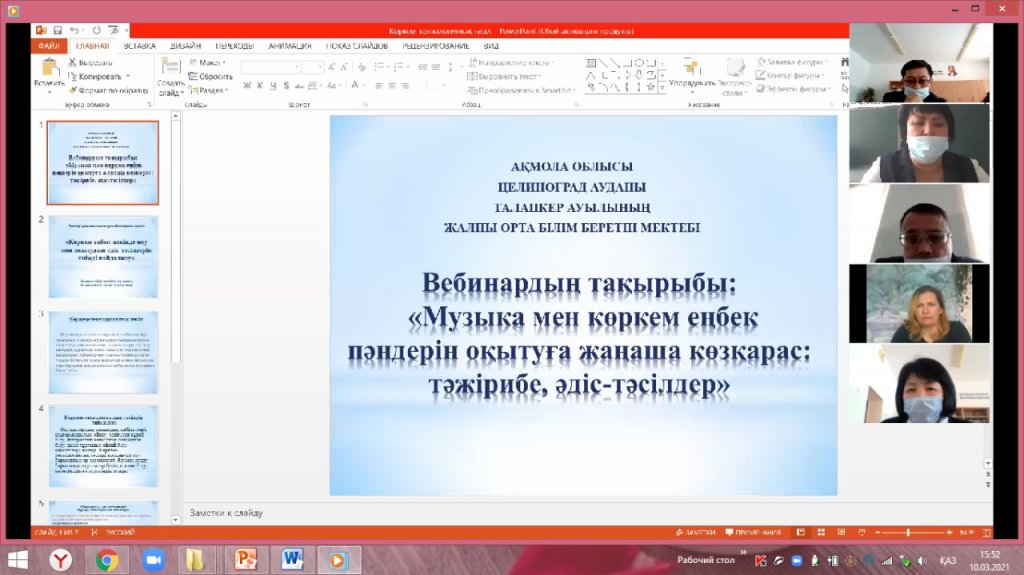Select the Format Painter (Формат по образцу)

(73, 89)
